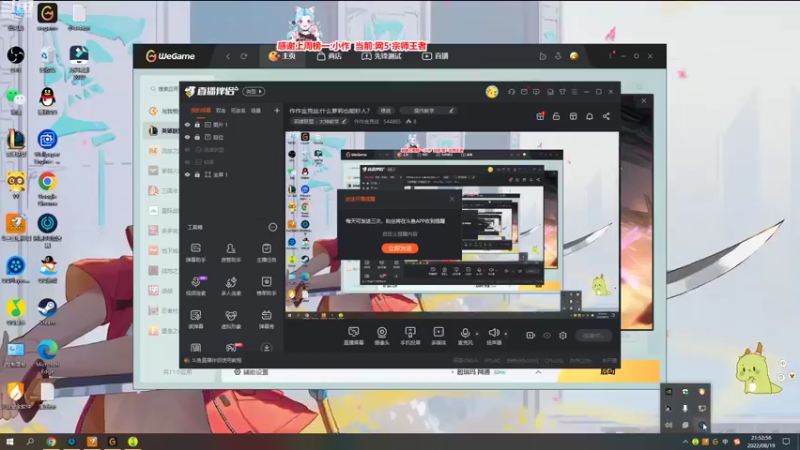Go back with the WeGame back arrow

[228, 56]
